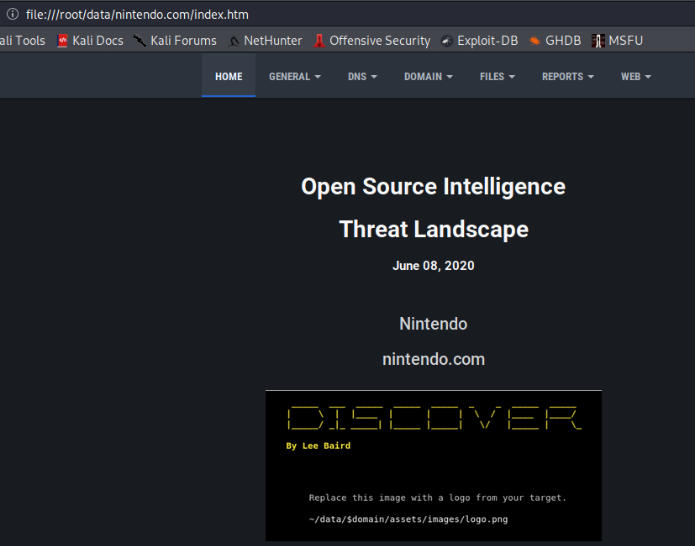Open the REPORTS navigation menu
The image size is (695, 546).
(568, 76)
